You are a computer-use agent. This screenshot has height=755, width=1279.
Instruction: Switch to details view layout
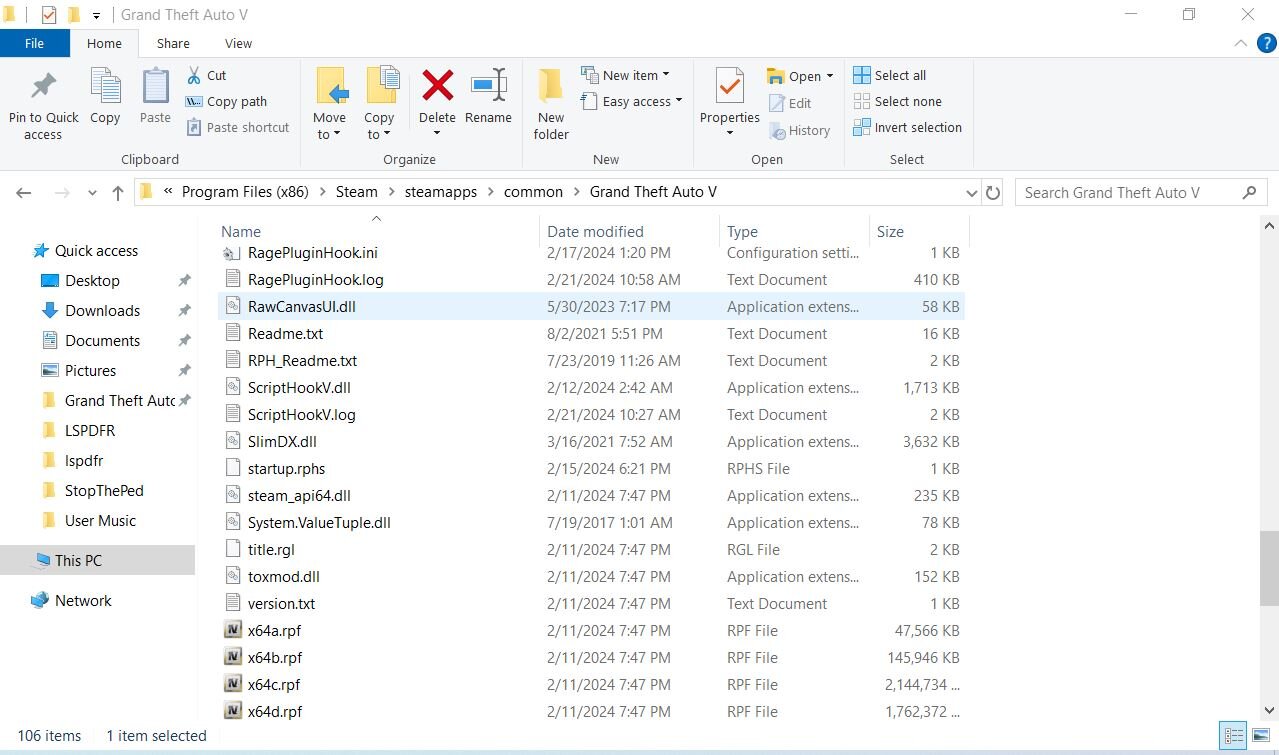[x=1232, y=735]
